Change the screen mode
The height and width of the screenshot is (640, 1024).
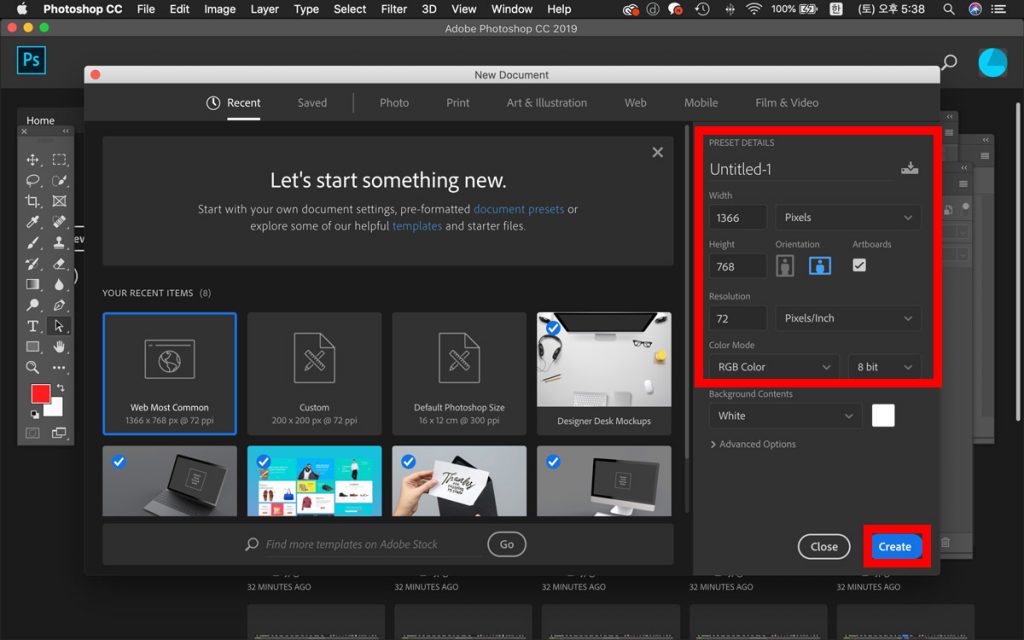tap(59, 432)
